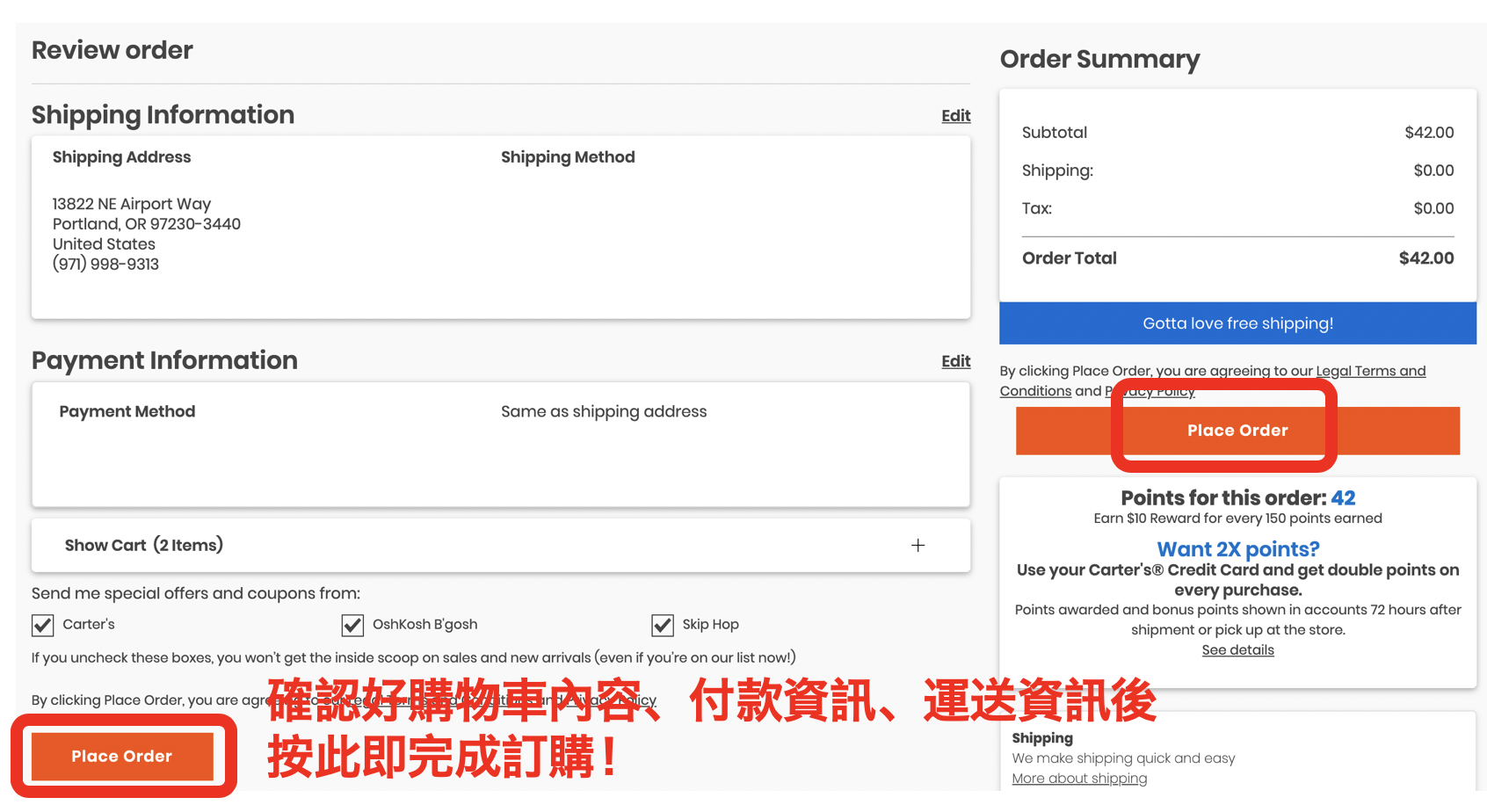Disable Skip Hop special offers checkbox
Screen dimensions: 1487x812
[663, 625]
